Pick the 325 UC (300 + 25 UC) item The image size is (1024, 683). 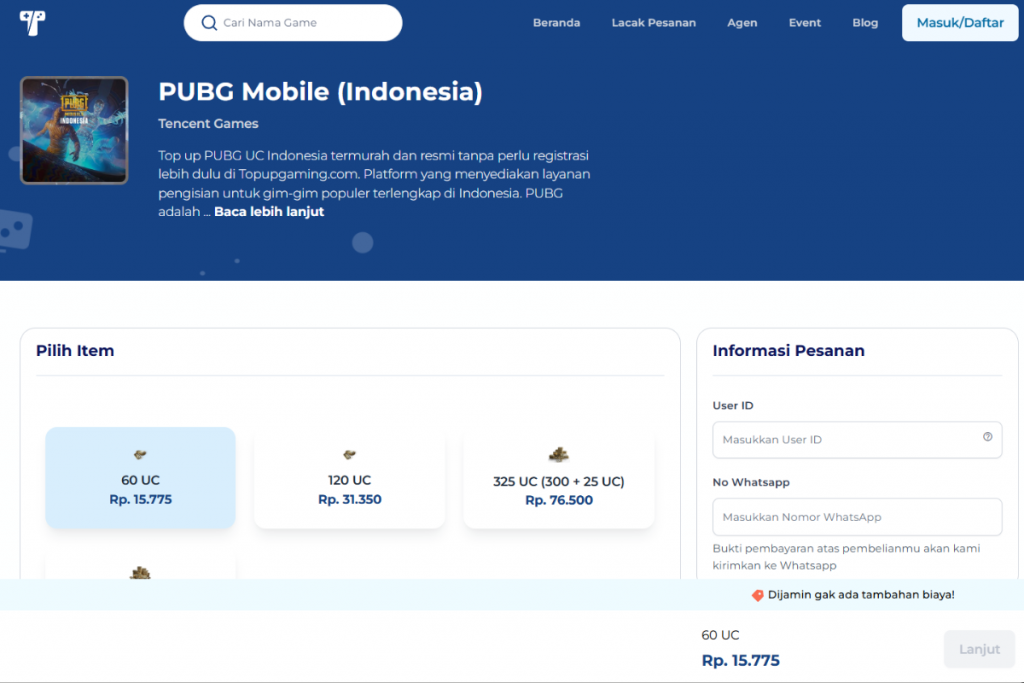coord(559,478)
